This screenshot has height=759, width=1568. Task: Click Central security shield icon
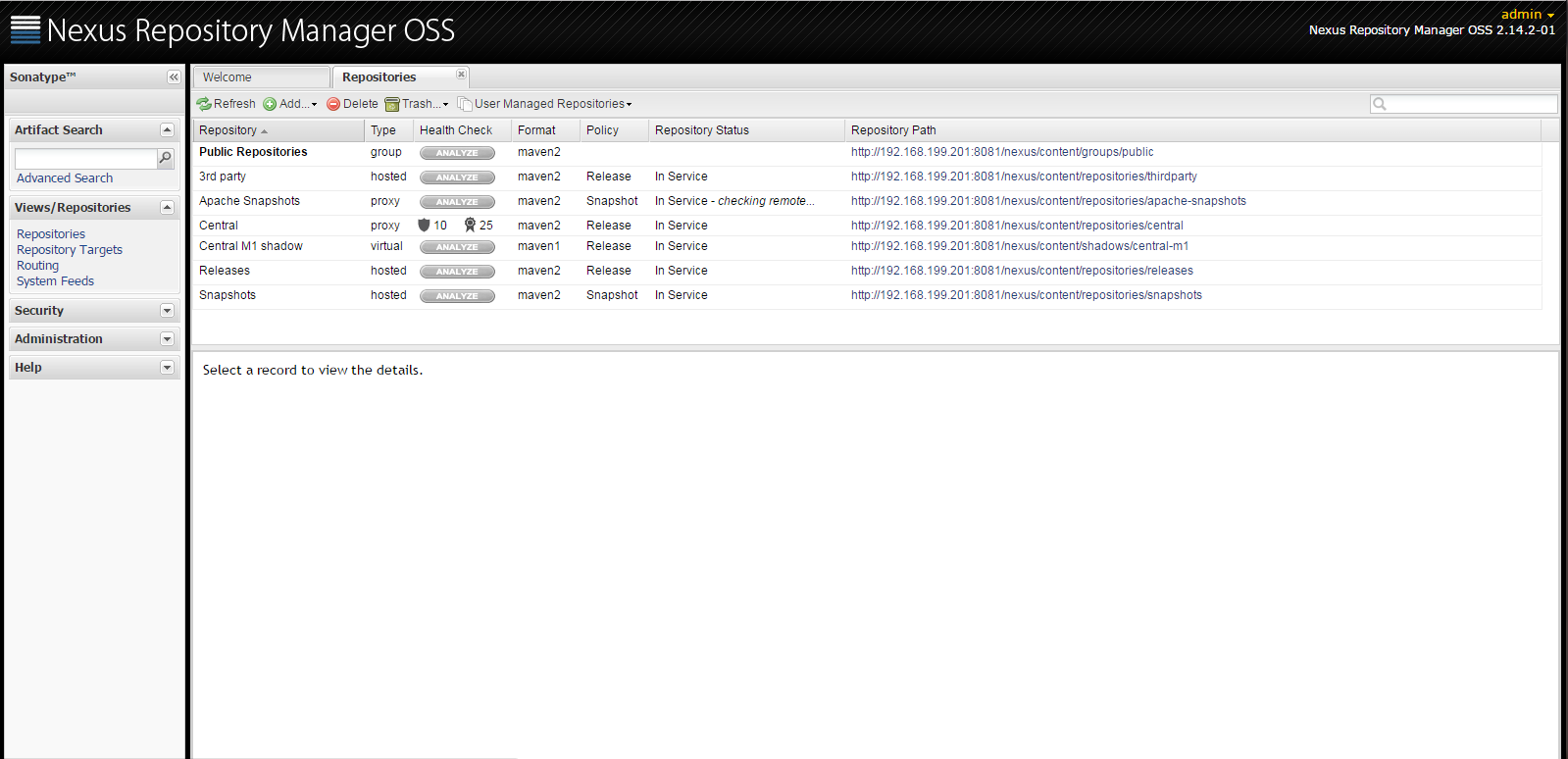(x=424, y=225)
